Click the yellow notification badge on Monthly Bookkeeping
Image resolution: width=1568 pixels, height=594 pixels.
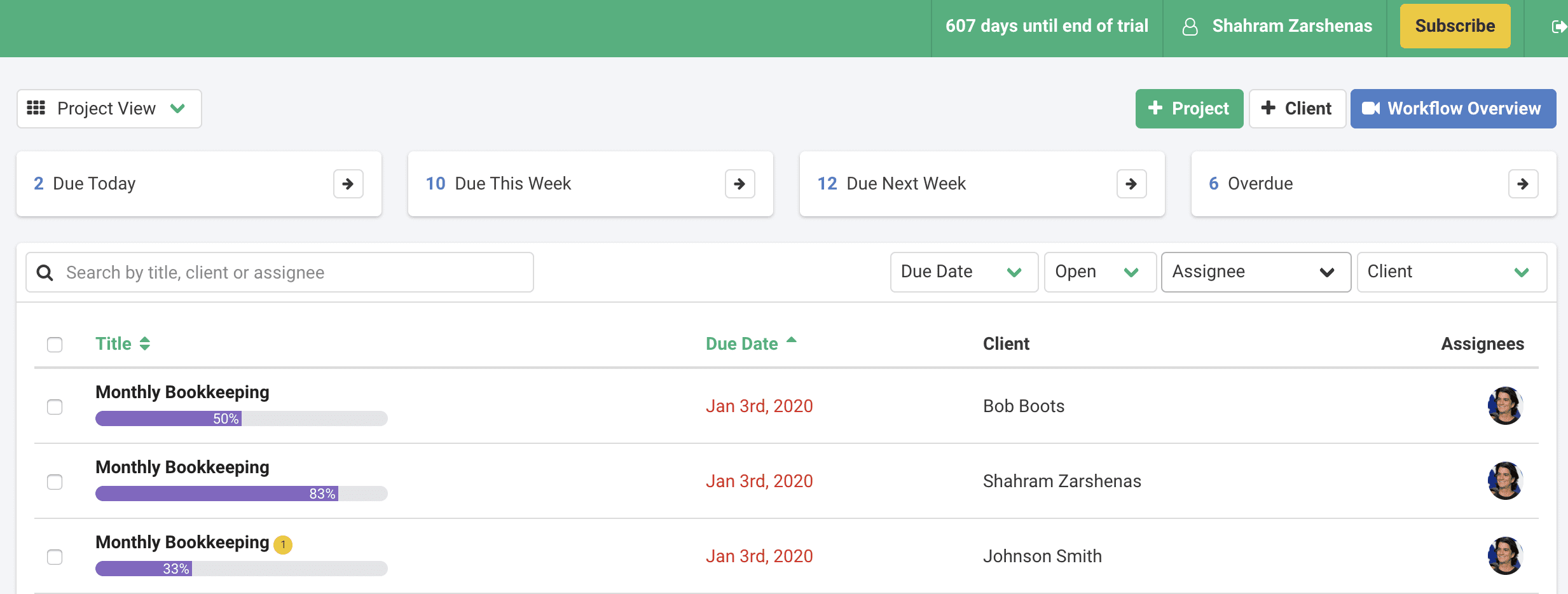pos(283,545)
